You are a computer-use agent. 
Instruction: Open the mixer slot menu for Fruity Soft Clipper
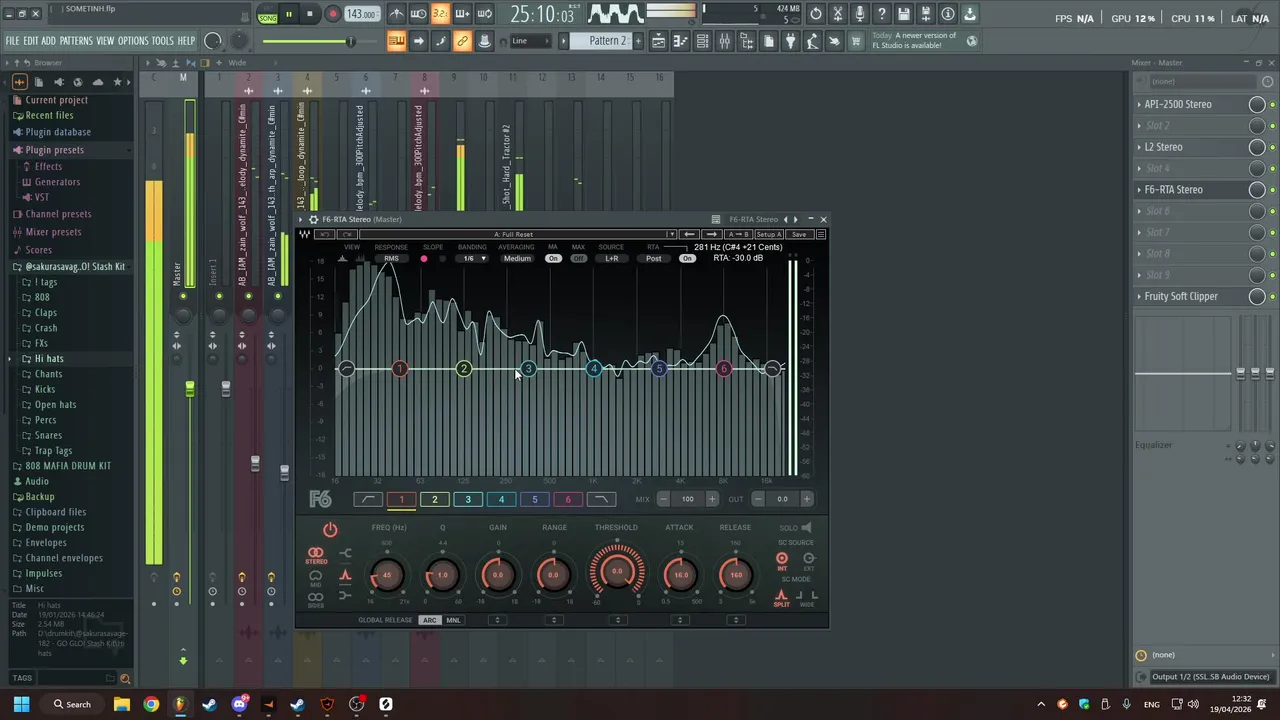coord(1139,296)
